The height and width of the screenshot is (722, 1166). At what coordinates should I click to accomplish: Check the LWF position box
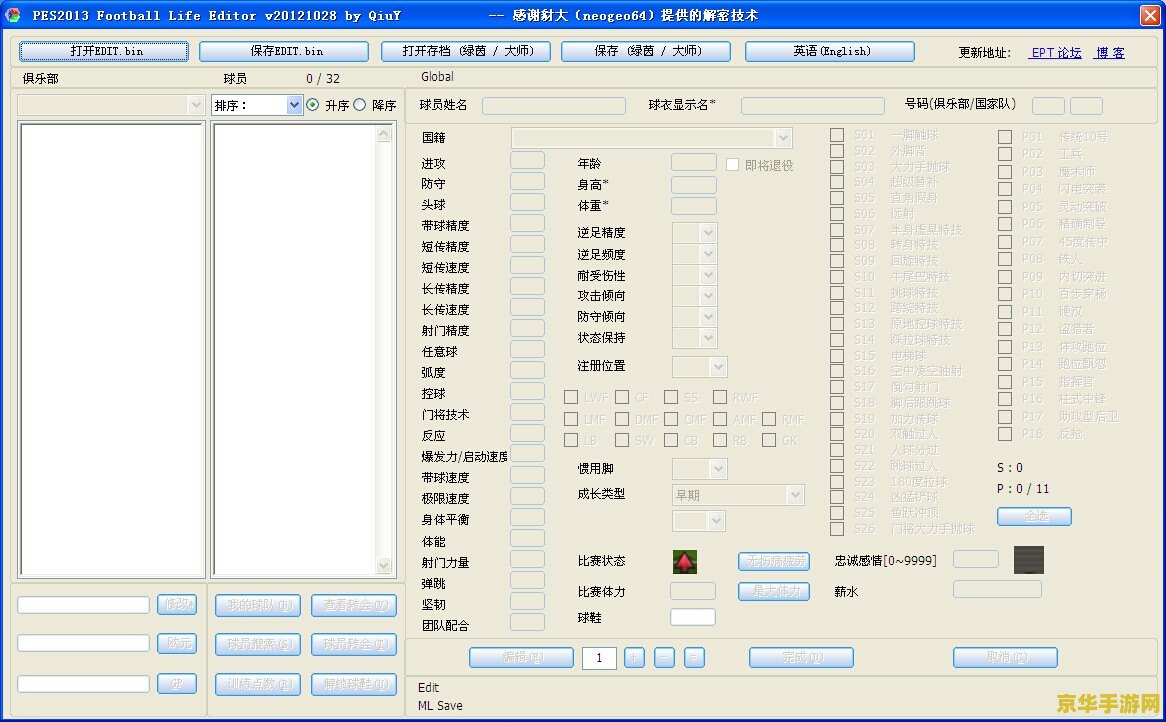pos(571,397)
